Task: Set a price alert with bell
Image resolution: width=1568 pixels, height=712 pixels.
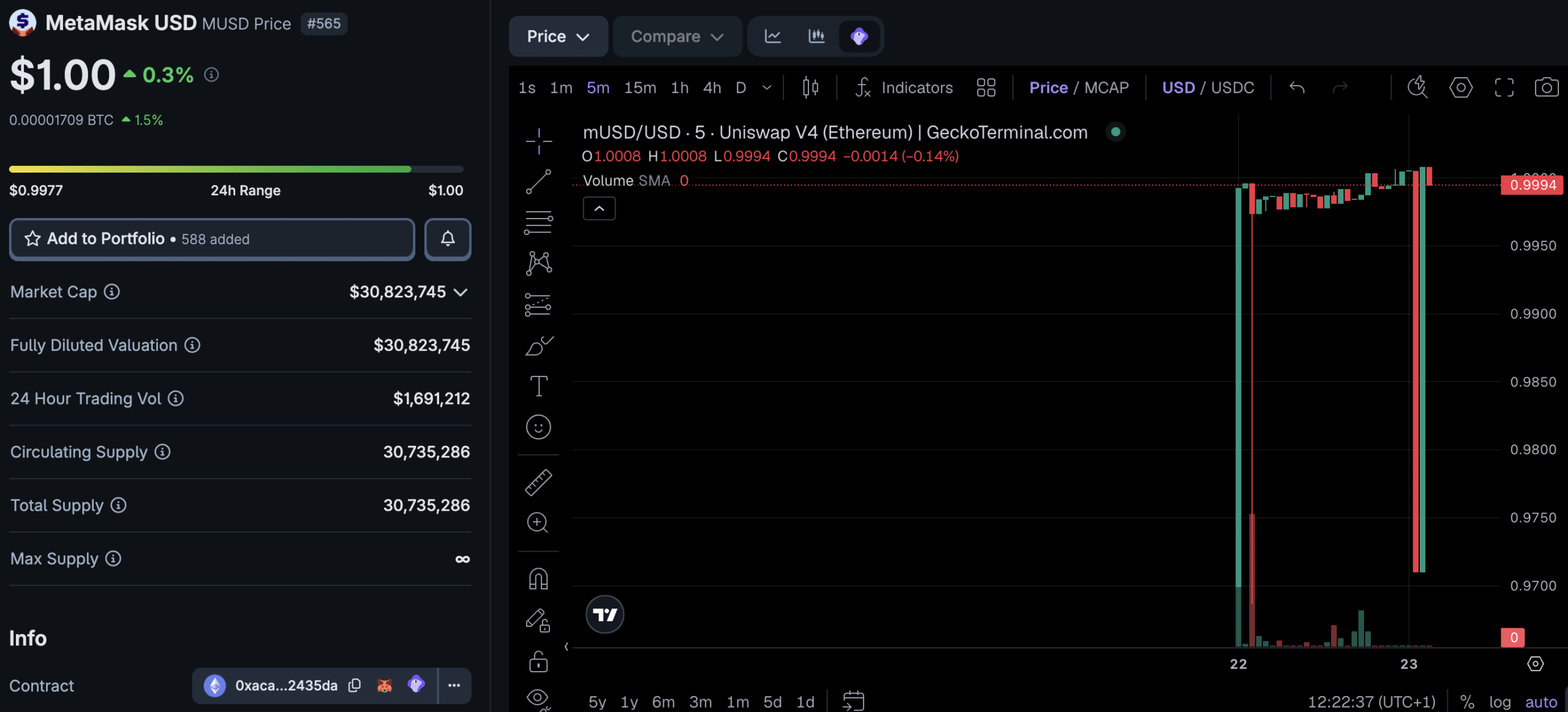Action: pos(448,239)
